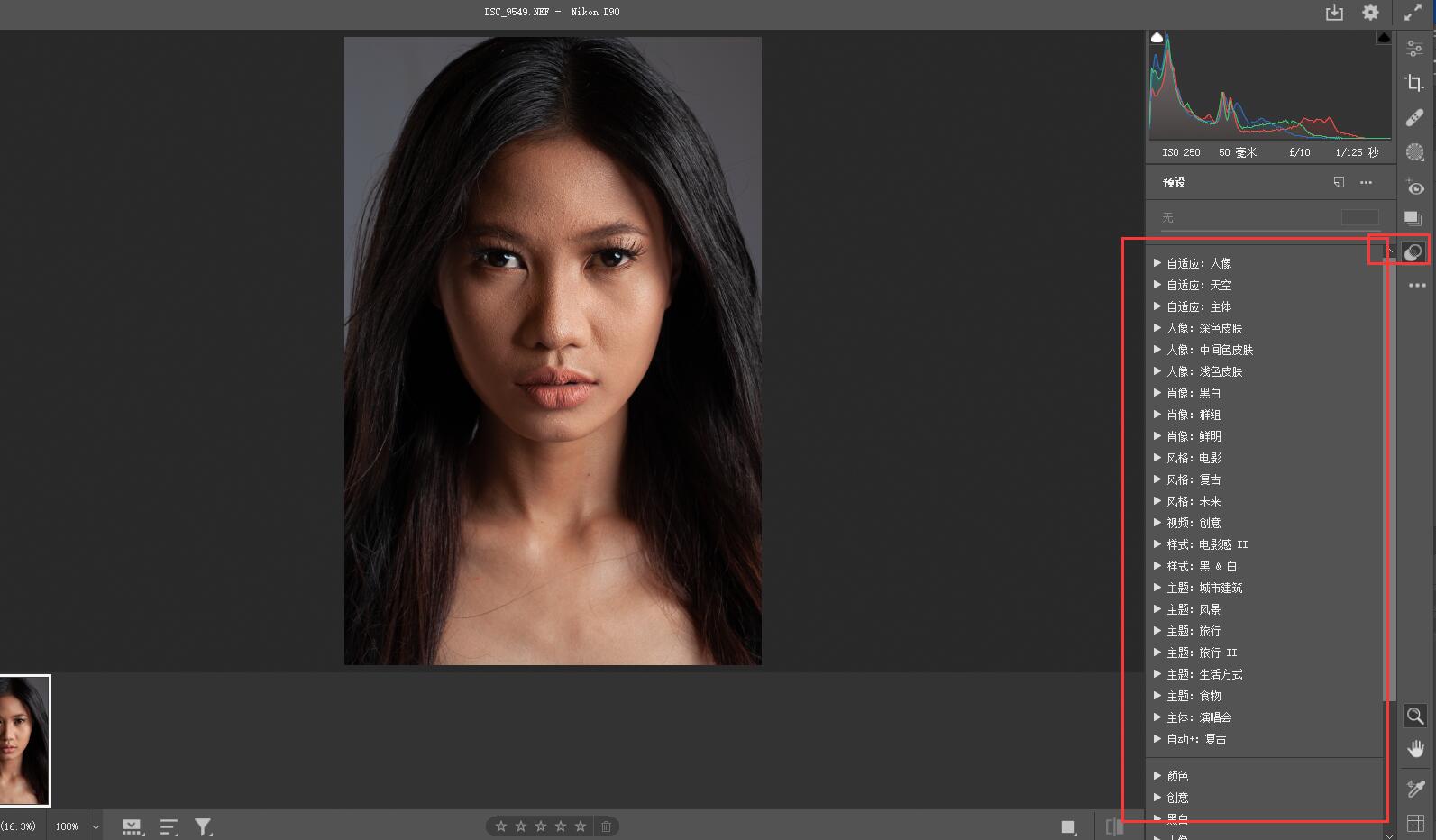Click the delete trash button by stars
1436x840 pixels.
606,826
